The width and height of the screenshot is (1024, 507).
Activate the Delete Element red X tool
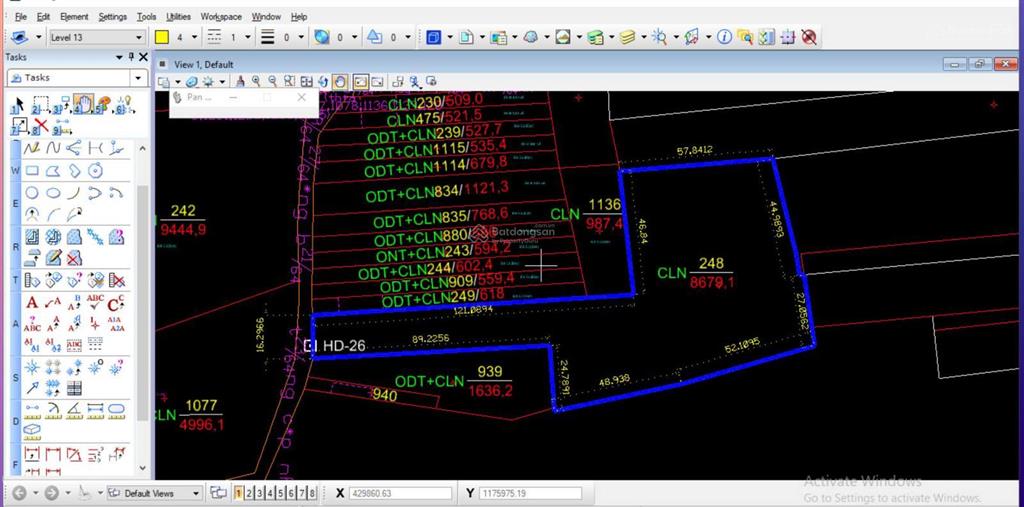(41, 125)
